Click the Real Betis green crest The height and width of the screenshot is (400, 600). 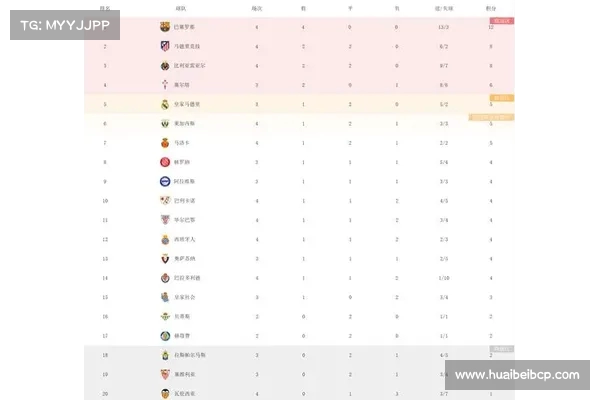[165, 316]
